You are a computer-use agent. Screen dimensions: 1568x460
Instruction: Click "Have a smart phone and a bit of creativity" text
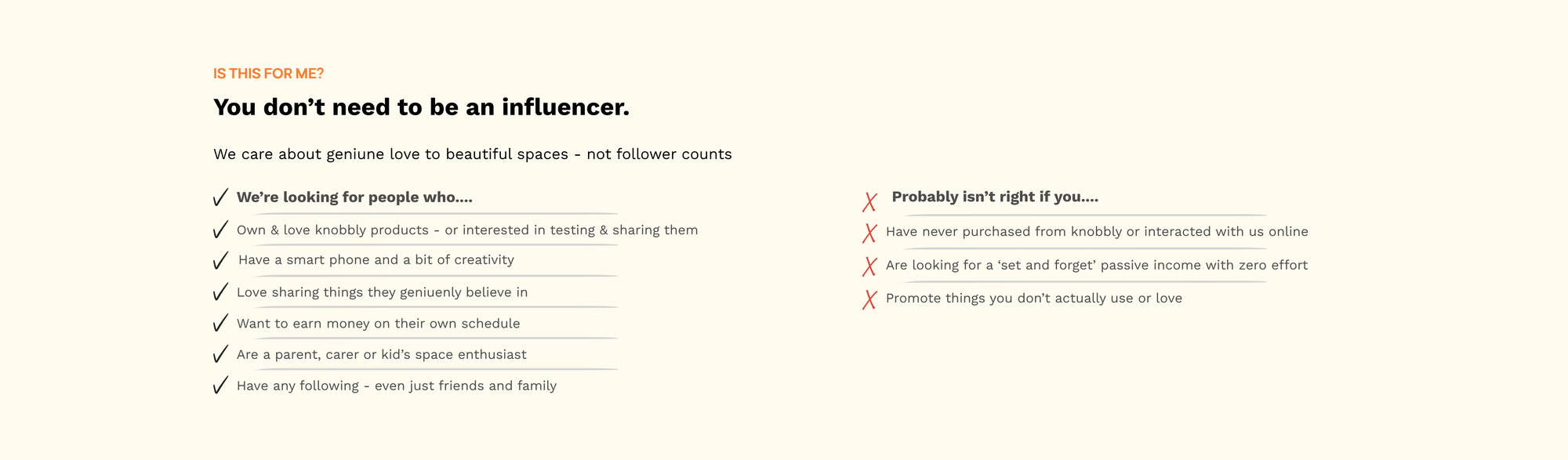(x=376, y=260)
